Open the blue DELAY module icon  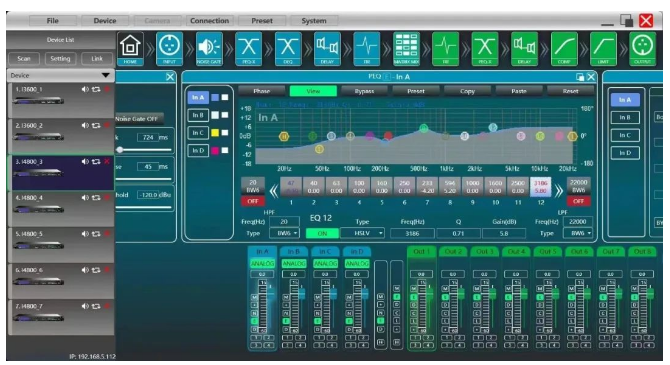[327, 48]
